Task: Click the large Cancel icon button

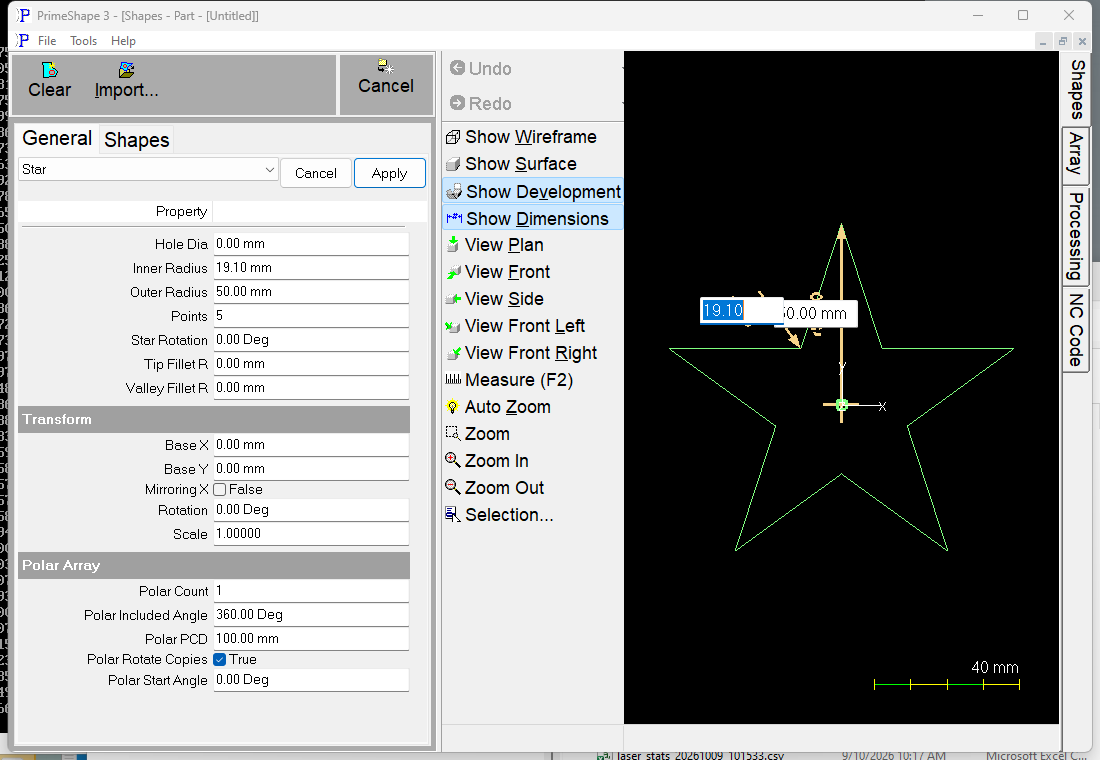Action: click(386, 84)
